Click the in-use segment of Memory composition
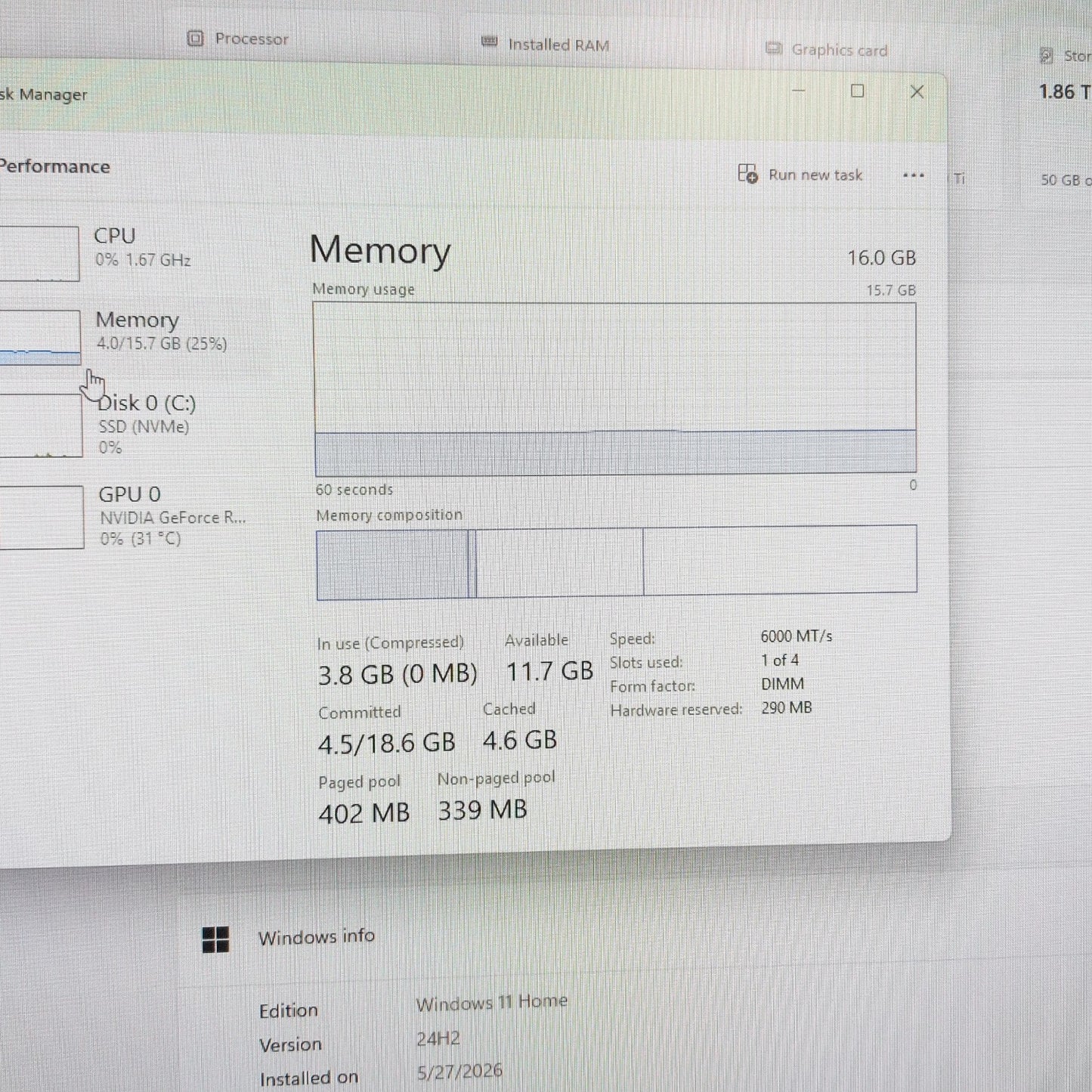 click(x=392, y=565)
